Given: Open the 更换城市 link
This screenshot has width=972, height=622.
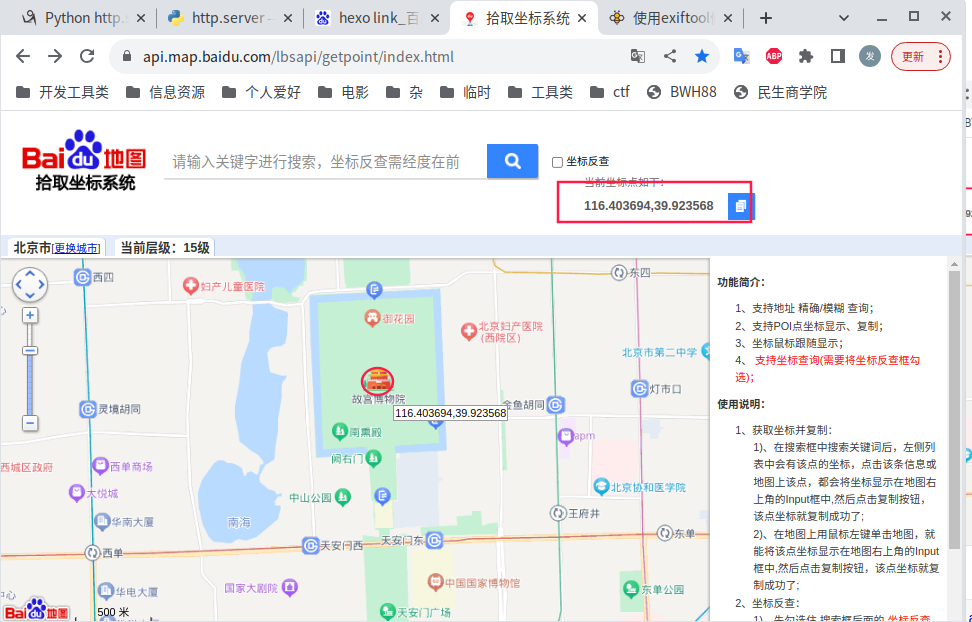Looking at the screenshot, I should [x=76, y=248].
